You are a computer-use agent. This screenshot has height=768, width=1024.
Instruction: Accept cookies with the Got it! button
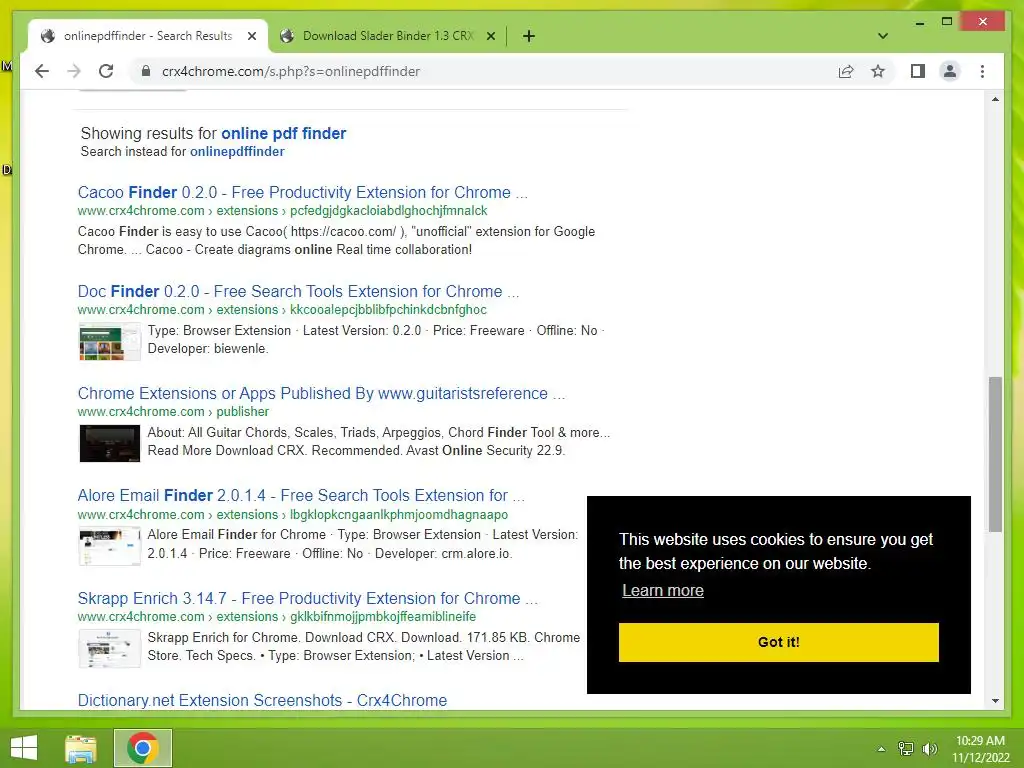point(778,642)
